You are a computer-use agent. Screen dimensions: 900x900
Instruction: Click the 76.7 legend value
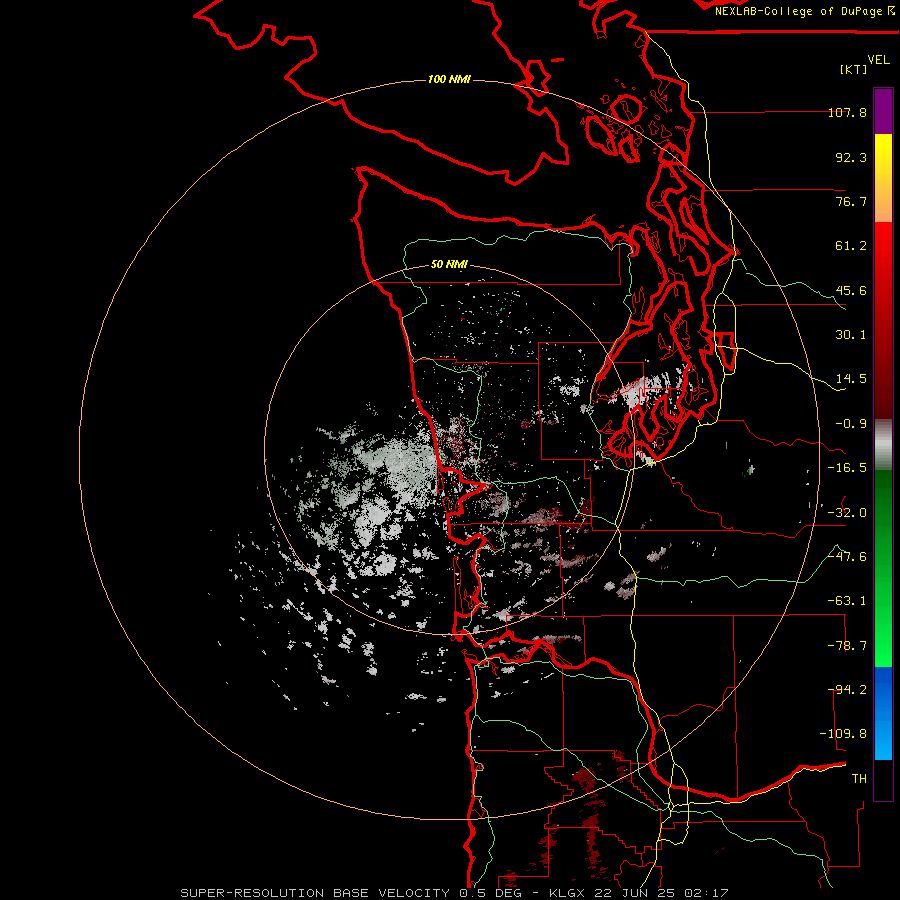851,201
